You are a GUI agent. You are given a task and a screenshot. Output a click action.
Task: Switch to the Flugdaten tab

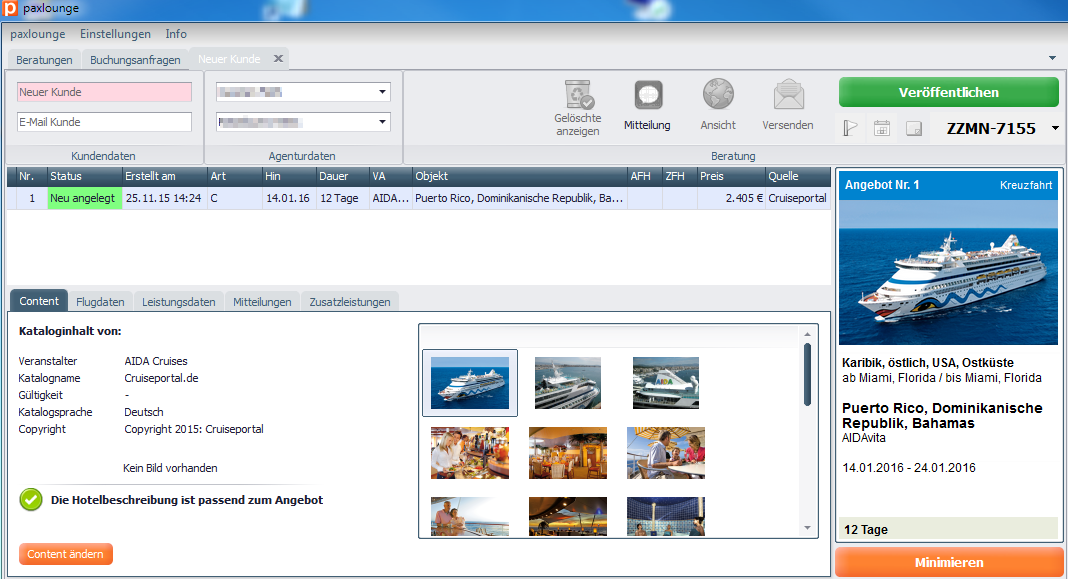click(100, 302)
